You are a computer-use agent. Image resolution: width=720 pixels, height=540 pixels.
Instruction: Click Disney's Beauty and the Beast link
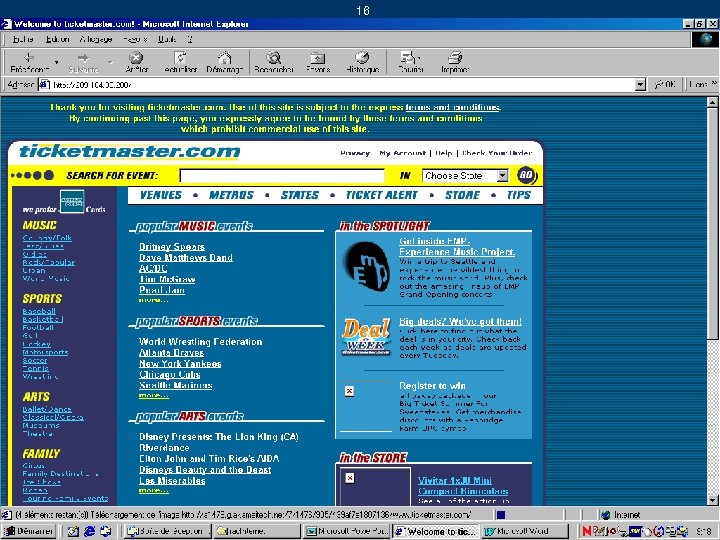pyautogui.click(x=205, y=470)
